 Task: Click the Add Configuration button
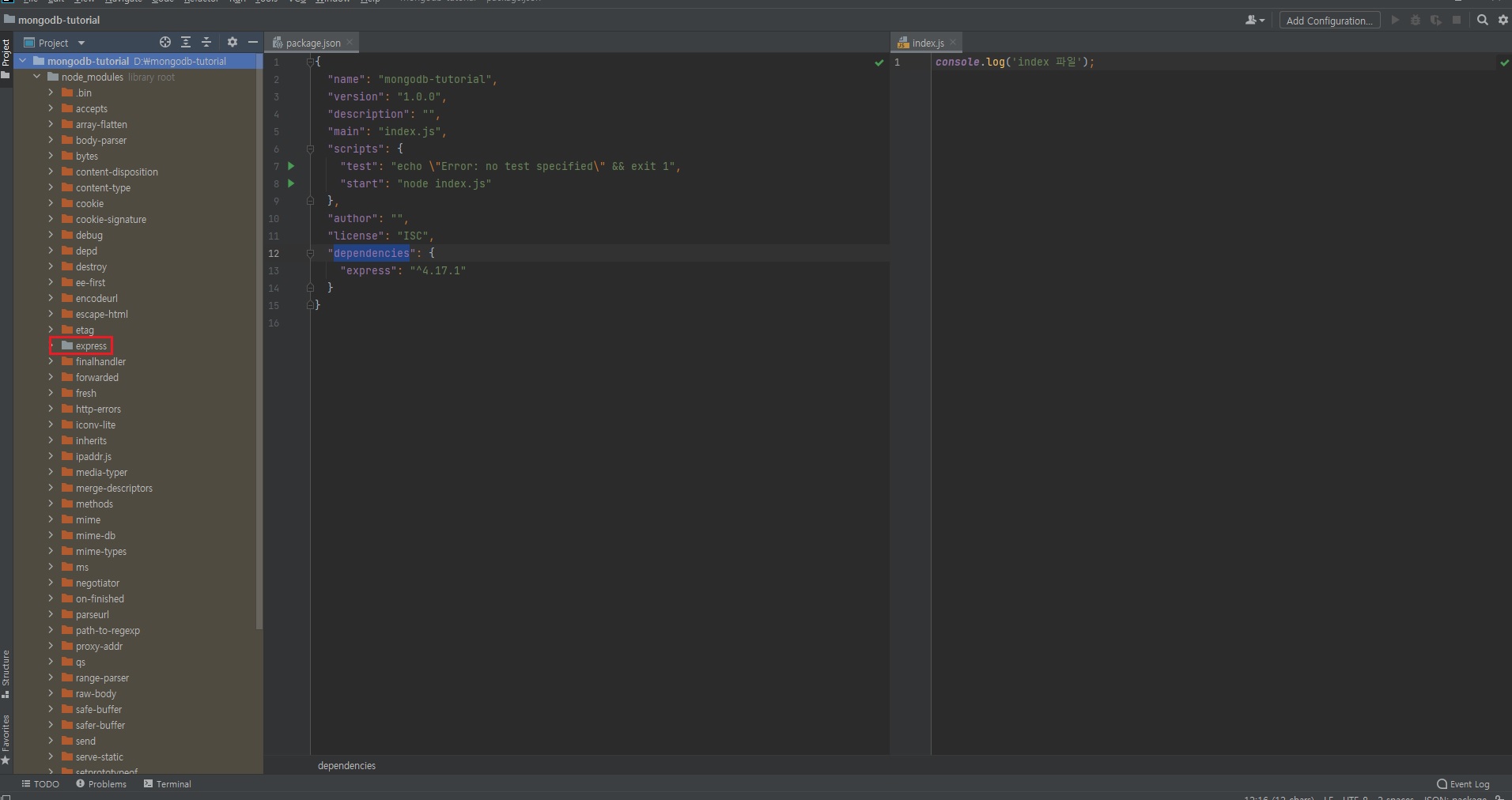pyautogui.click(x=1329, y=21)
